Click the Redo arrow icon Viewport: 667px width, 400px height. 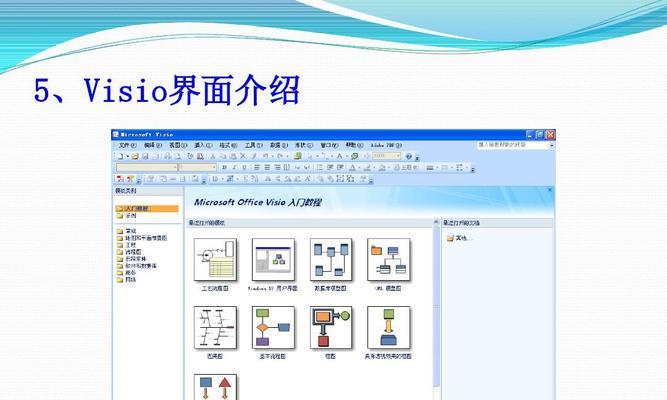280,156
